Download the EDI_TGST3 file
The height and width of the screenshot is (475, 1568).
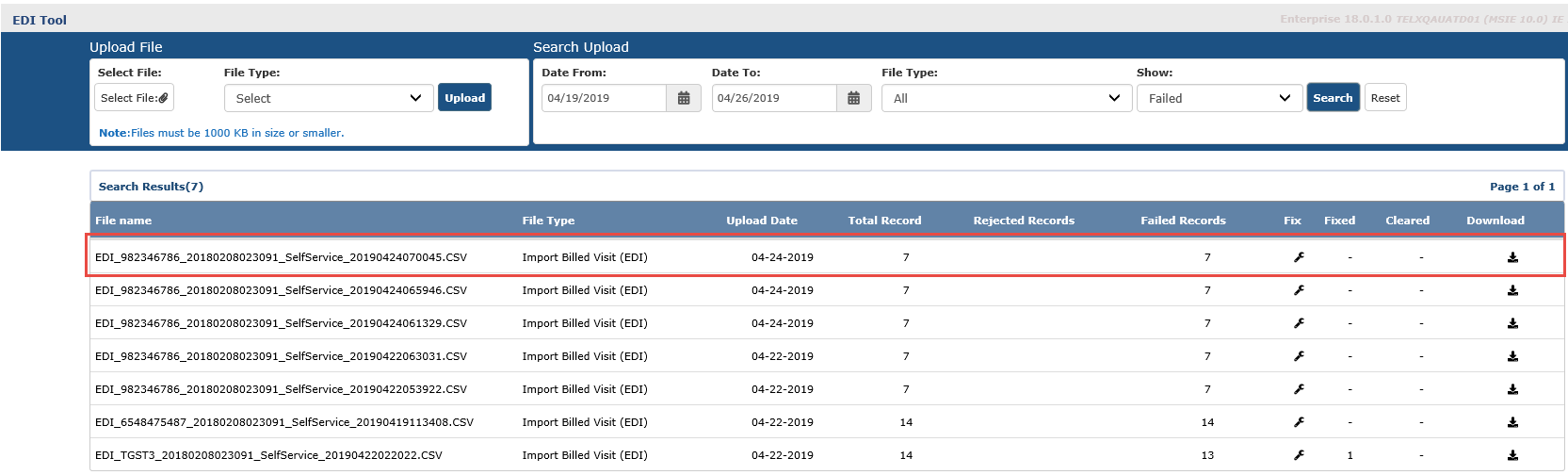coord(1512,455)
